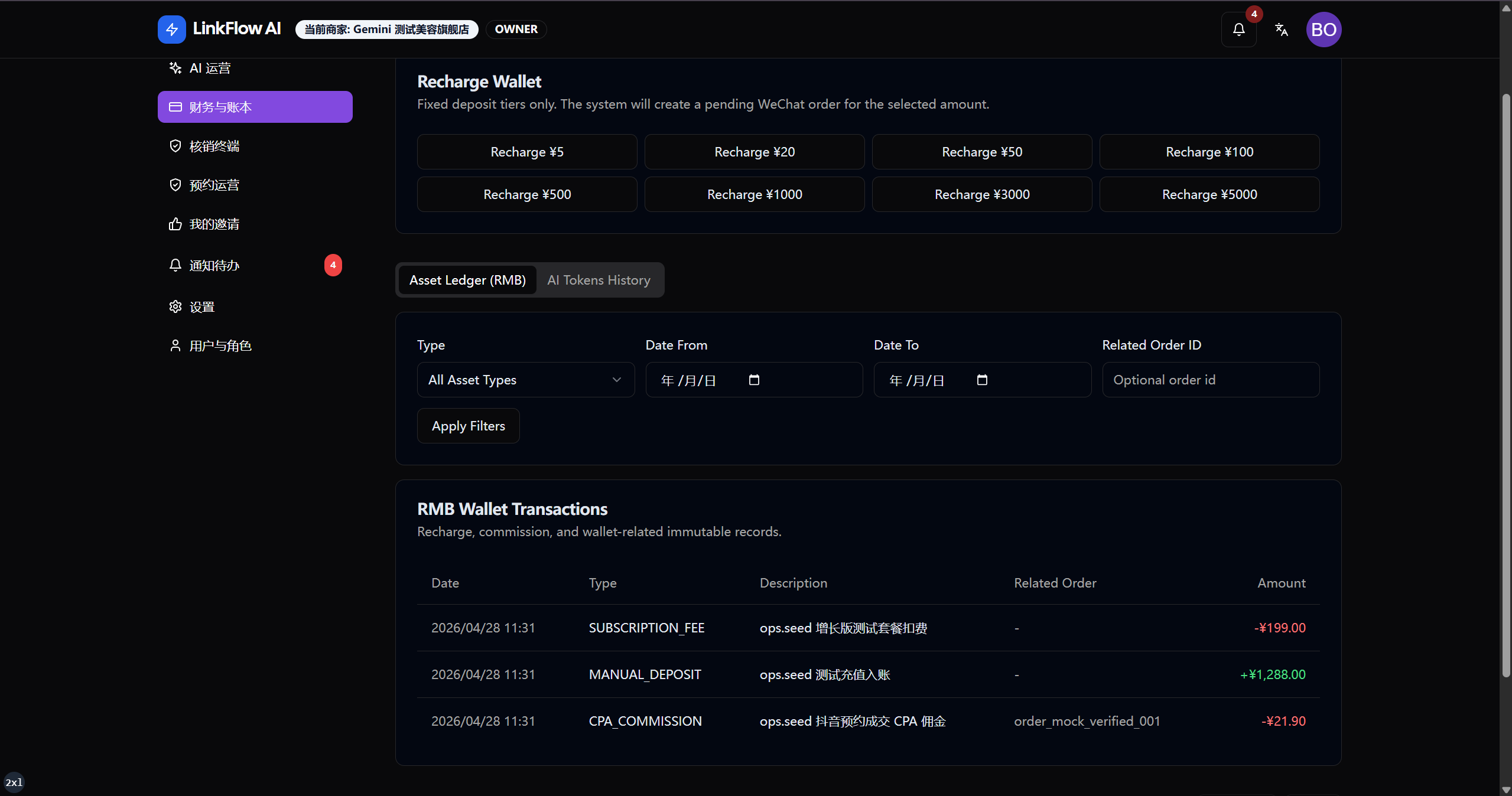Click the 通知待办 bell icon in the sidebar

click(x=175, y=265)
